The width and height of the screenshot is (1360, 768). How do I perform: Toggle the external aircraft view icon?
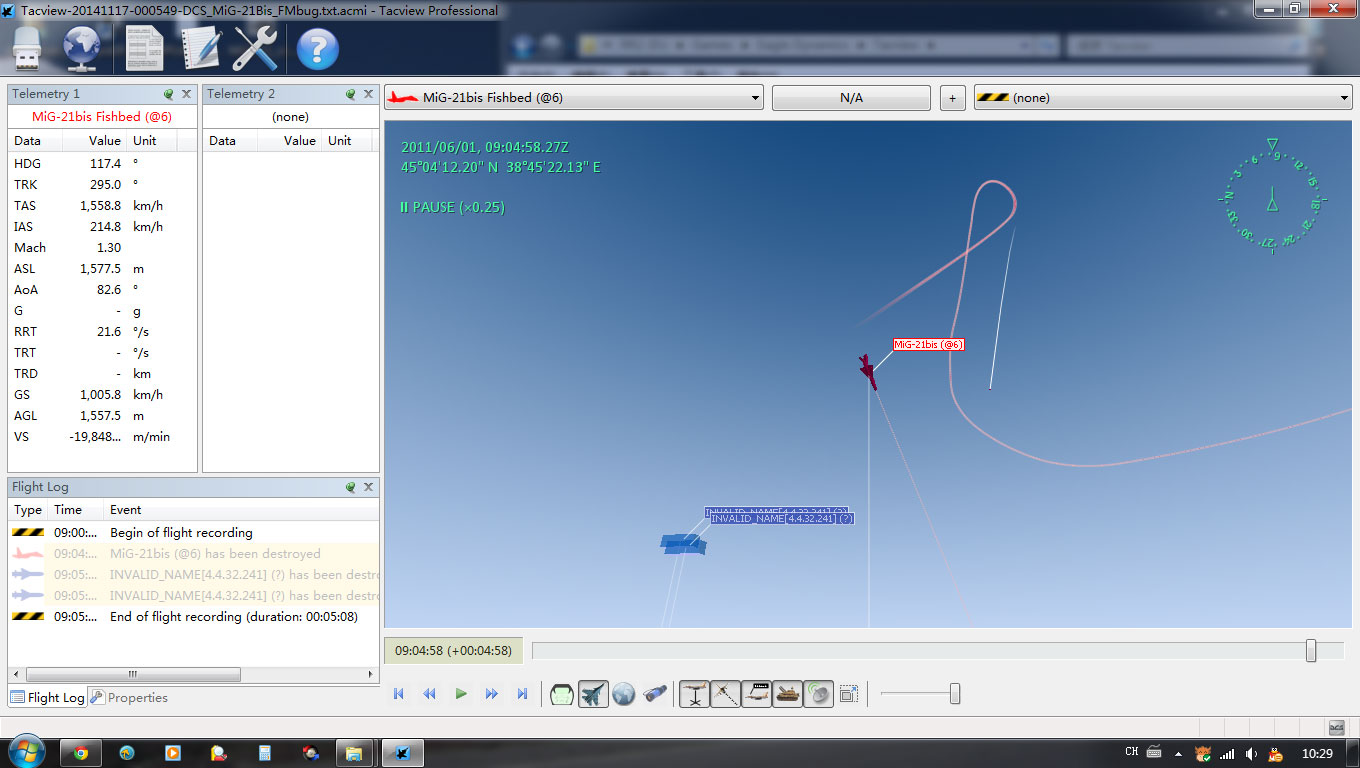(x=593, y=694)
